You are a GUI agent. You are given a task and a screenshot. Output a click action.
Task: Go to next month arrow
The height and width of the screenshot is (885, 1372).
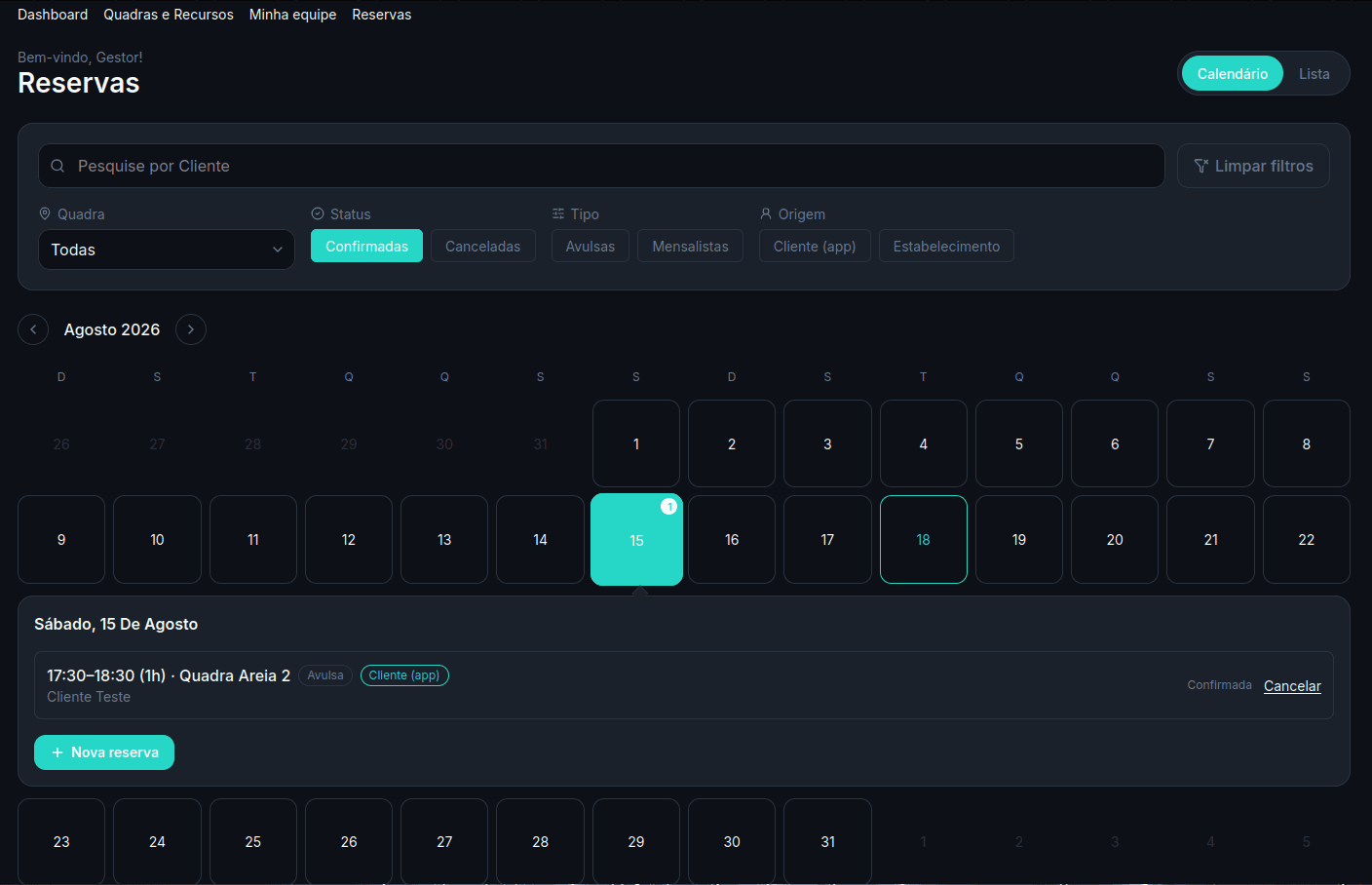[x=191, y=329]
